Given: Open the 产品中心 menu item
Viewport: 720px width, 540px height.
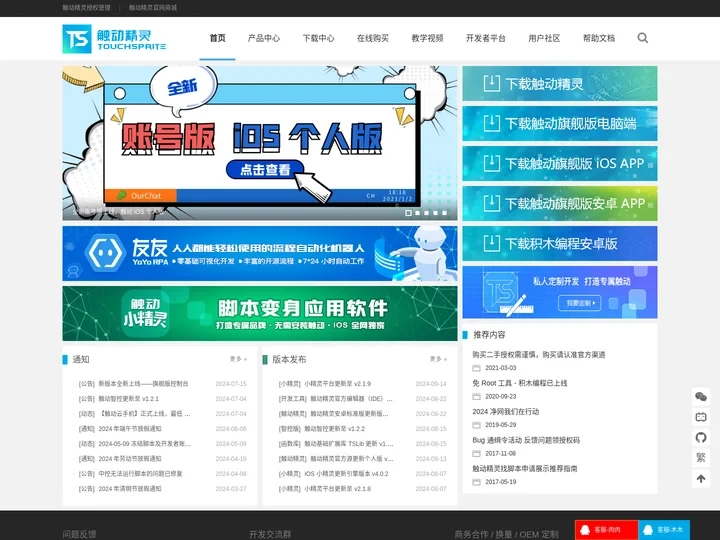Looking at the screenshot, I should (x=264, y=38).
